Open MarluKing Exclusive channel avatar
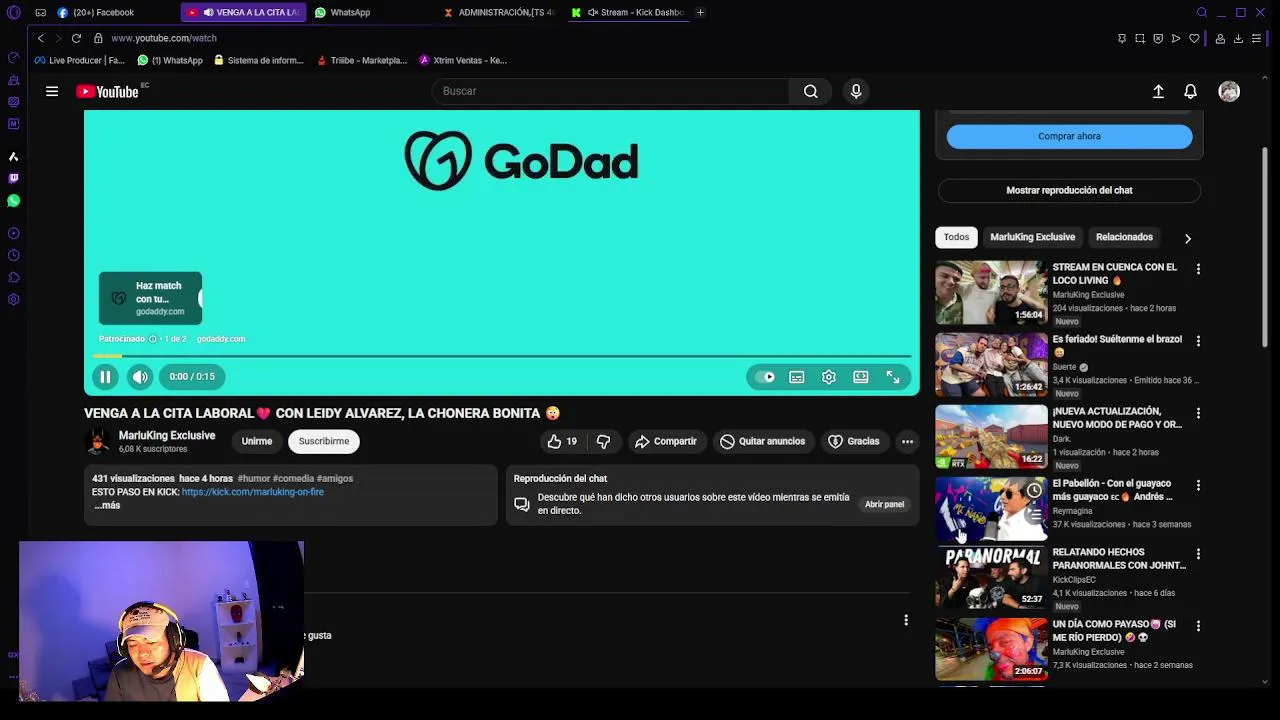Viewport: 1280px width, 720px height. coord(98,441)
